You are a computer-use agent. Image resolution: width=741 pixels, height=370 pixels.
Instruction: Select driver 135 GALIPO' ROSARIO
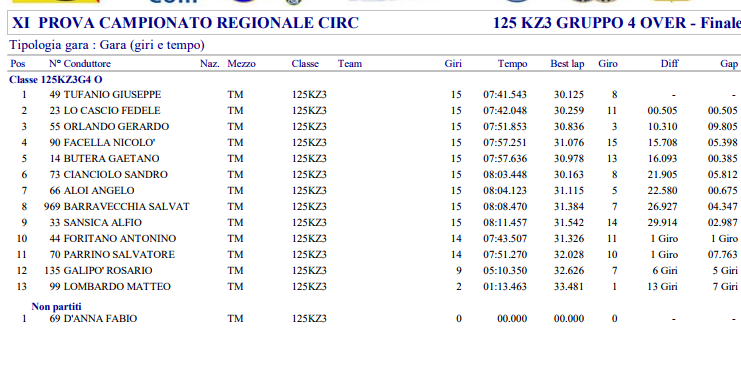[x=98, y=271]
